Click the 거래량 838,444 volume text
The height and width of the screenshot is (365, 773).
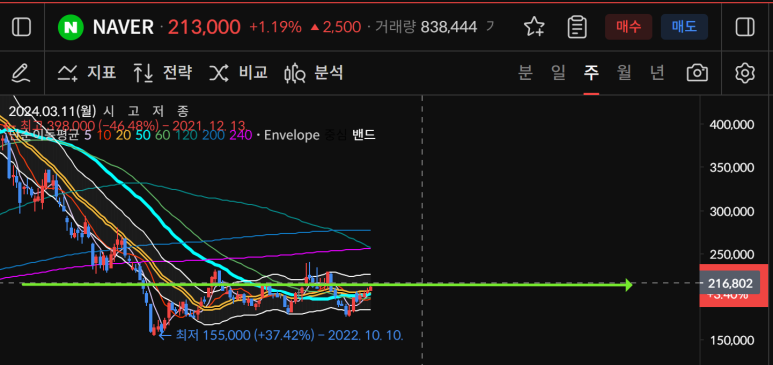425,27
